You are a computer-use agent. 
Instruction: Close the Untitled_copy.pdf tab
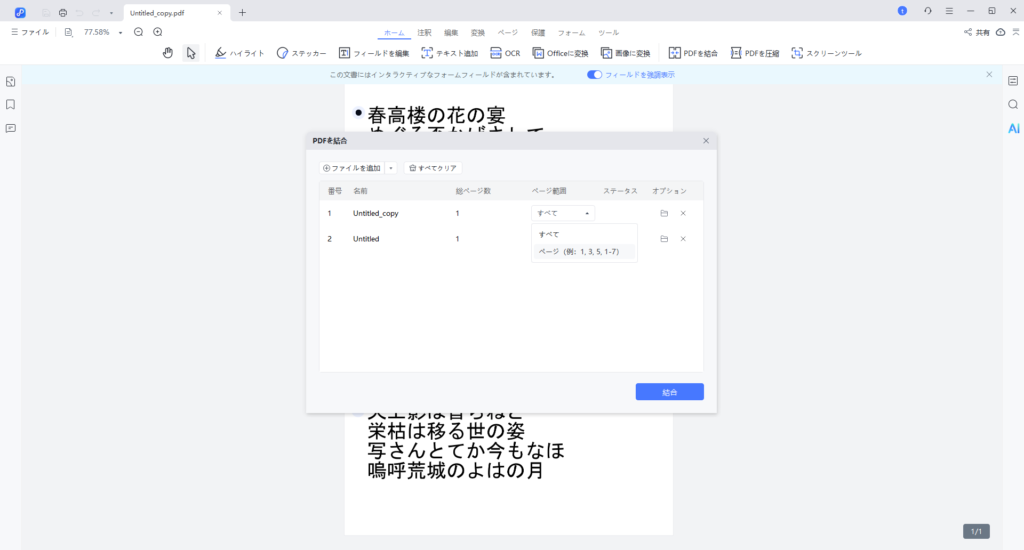(219, 12)
